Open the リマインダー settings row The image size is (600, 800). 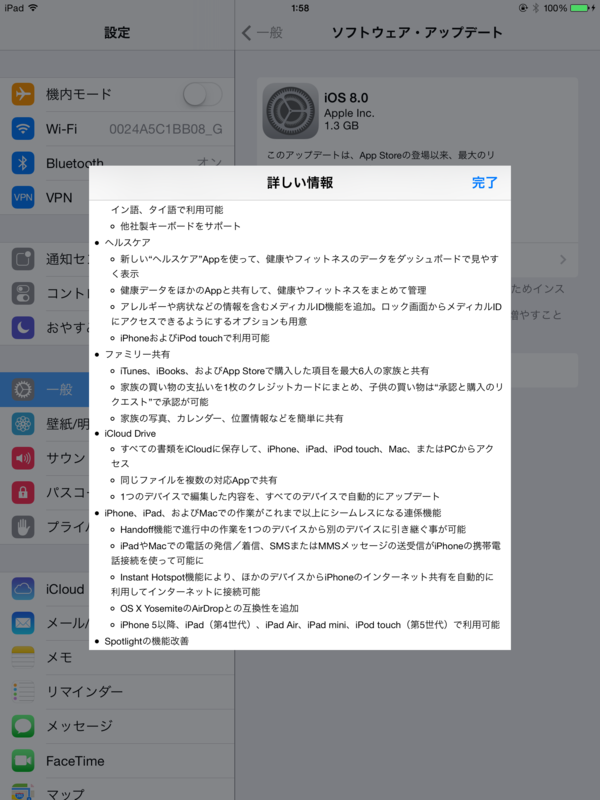(117, 691)
